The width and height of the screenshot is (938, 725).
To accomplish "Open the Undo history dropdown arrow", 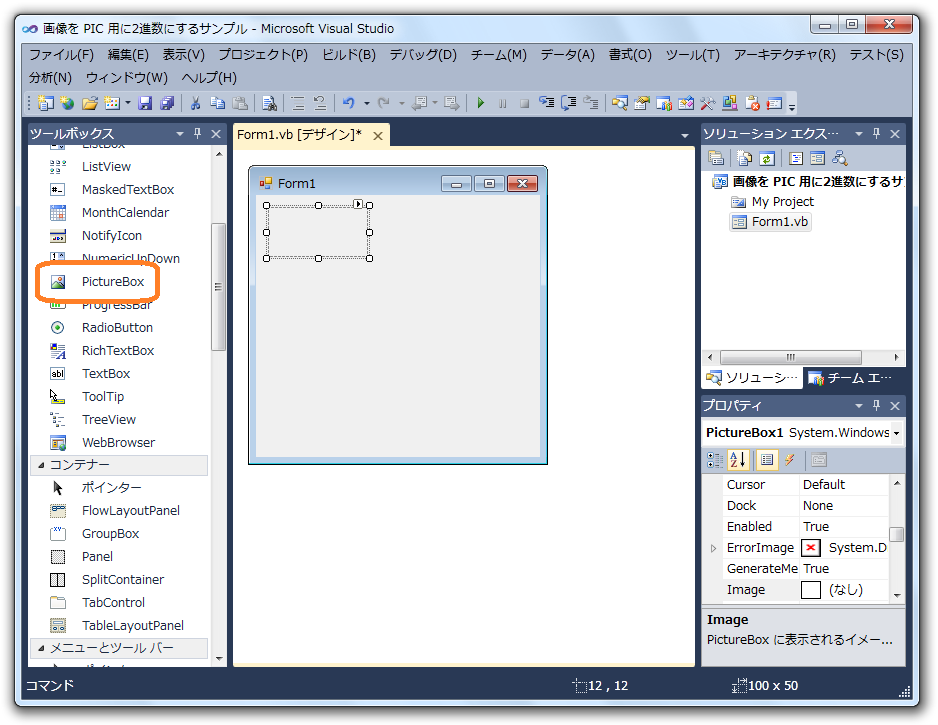I will tap(366, 103).
